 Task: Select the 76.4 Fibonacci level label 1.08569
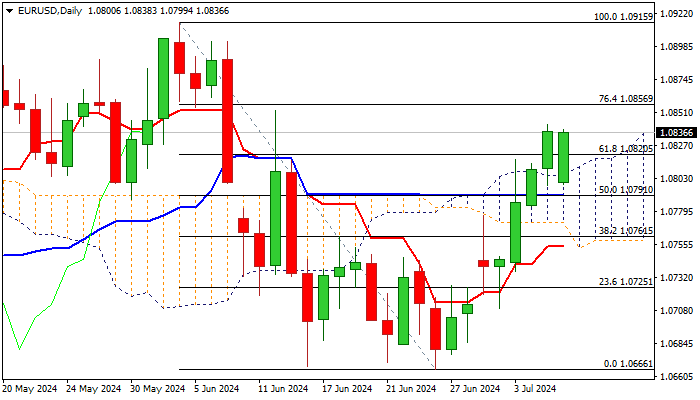point(626,99)
